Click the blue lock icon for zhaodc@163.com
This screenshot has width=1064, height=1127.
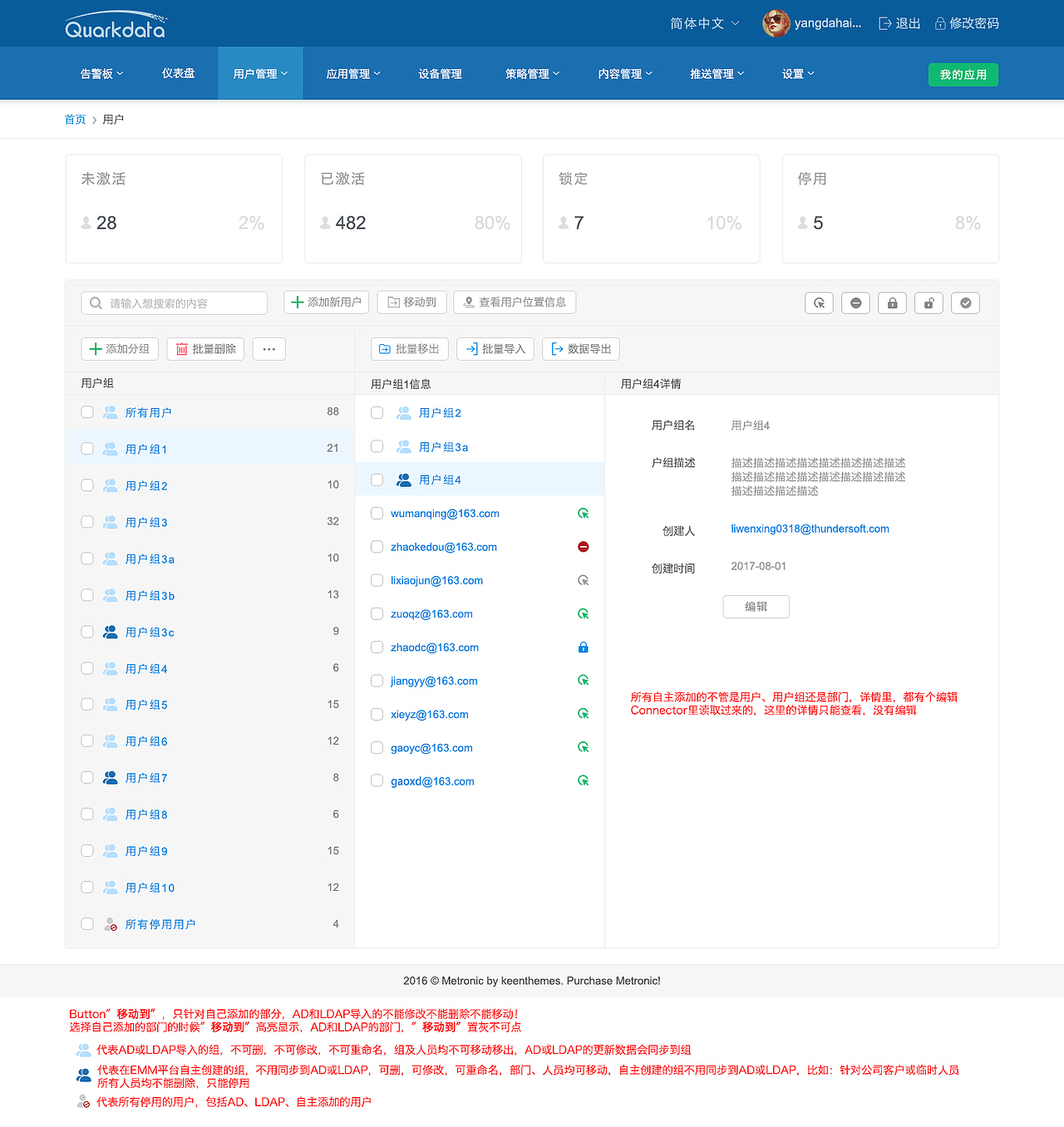coord(584,647)
